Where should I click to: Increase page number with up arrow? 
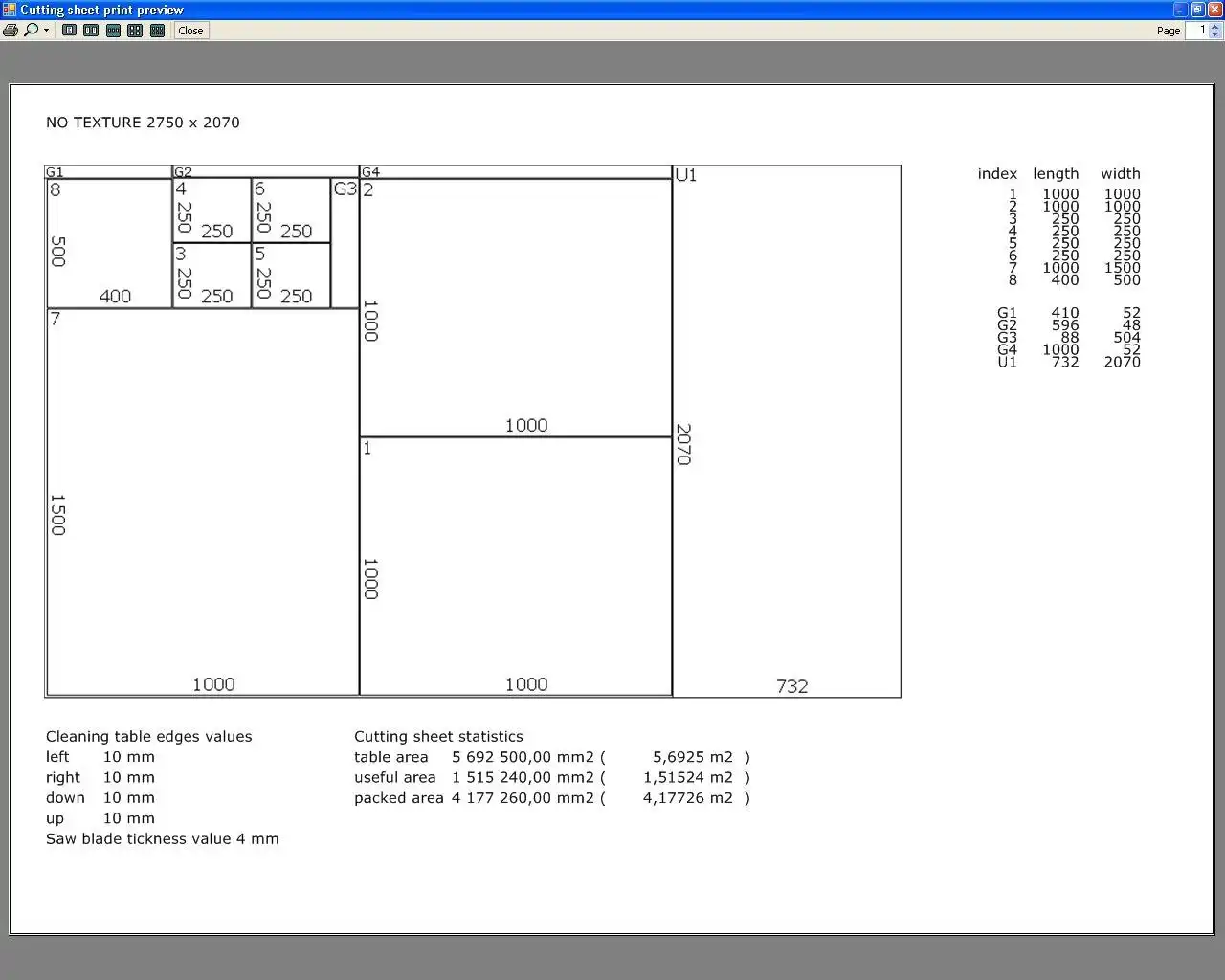[x=1216, y=26]
